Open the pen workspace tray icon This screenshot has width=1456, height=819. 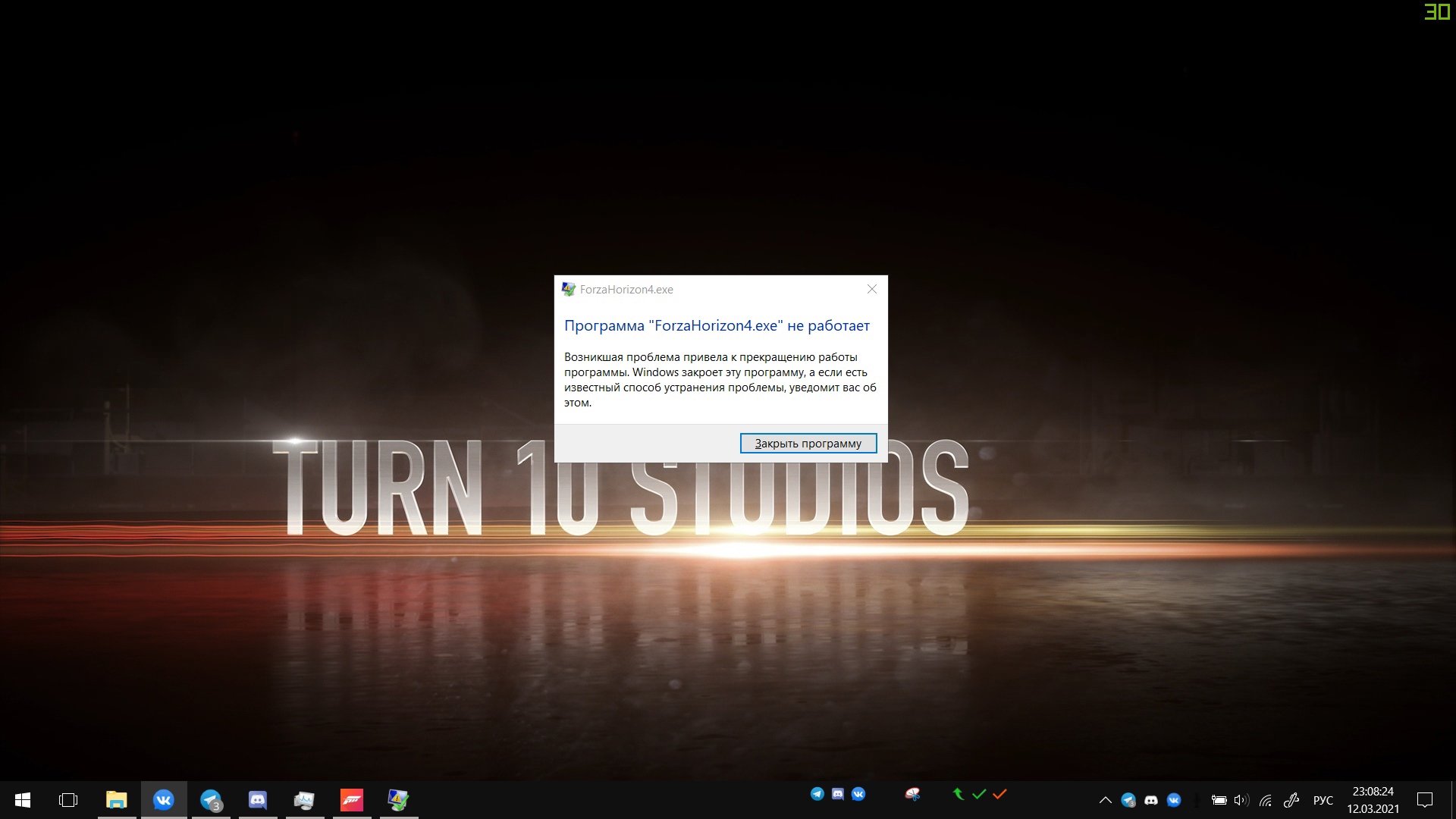1291,800
